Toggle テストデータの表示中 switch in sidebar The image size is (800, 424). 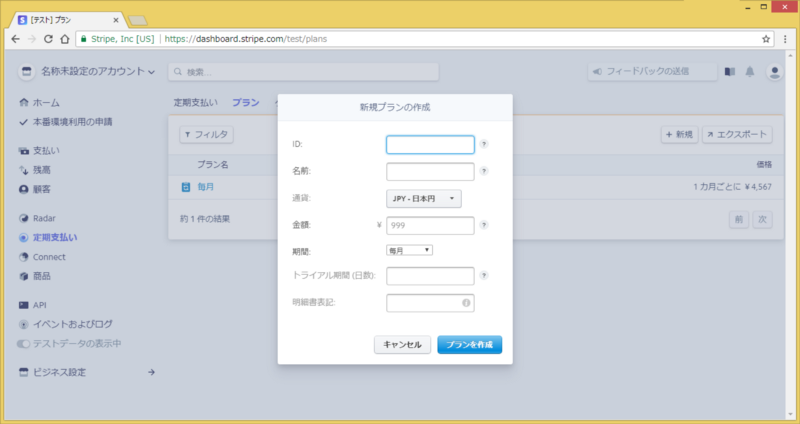pos(25,343)
